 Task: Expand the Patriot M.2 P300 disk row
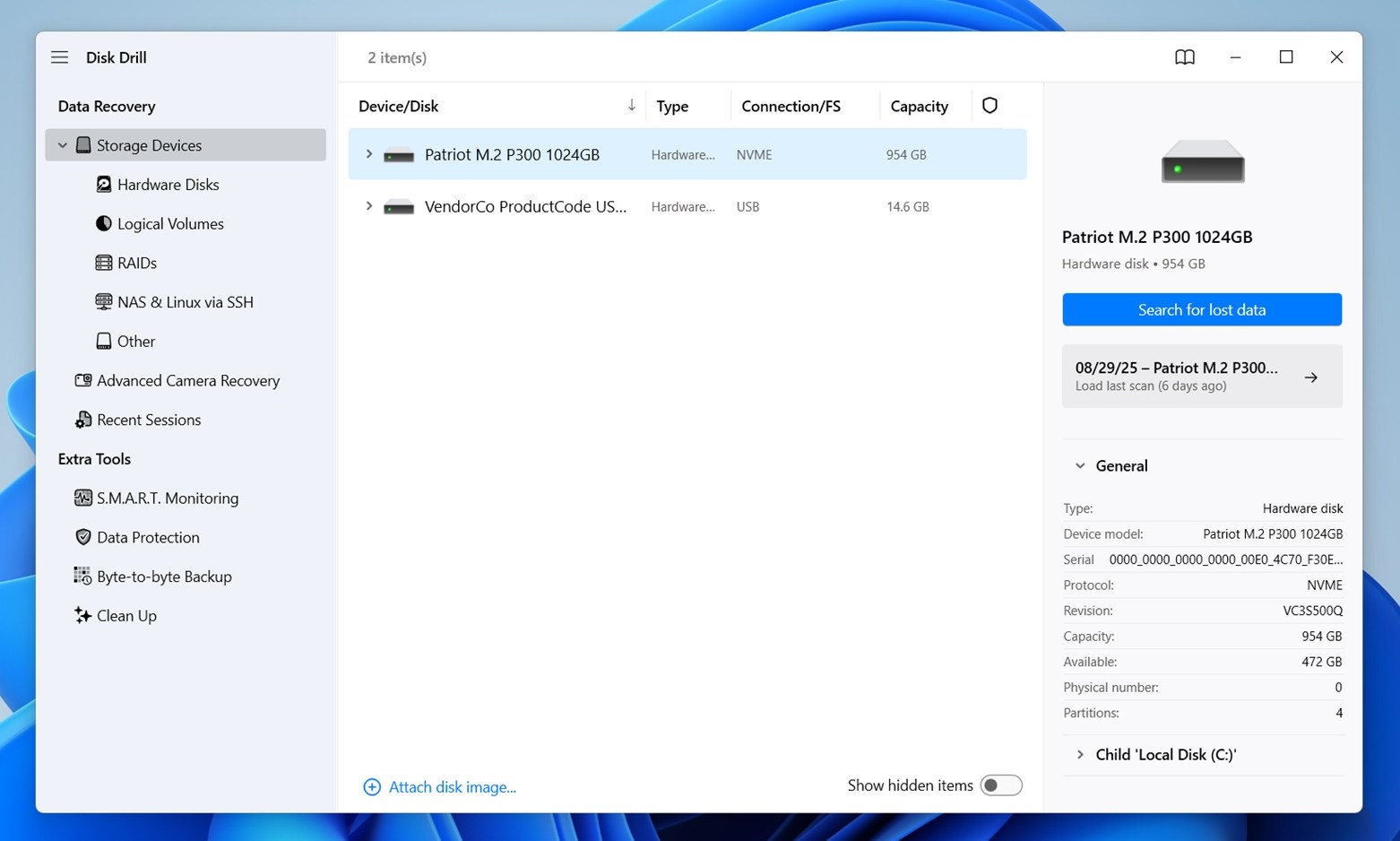(x=368, y=153)
